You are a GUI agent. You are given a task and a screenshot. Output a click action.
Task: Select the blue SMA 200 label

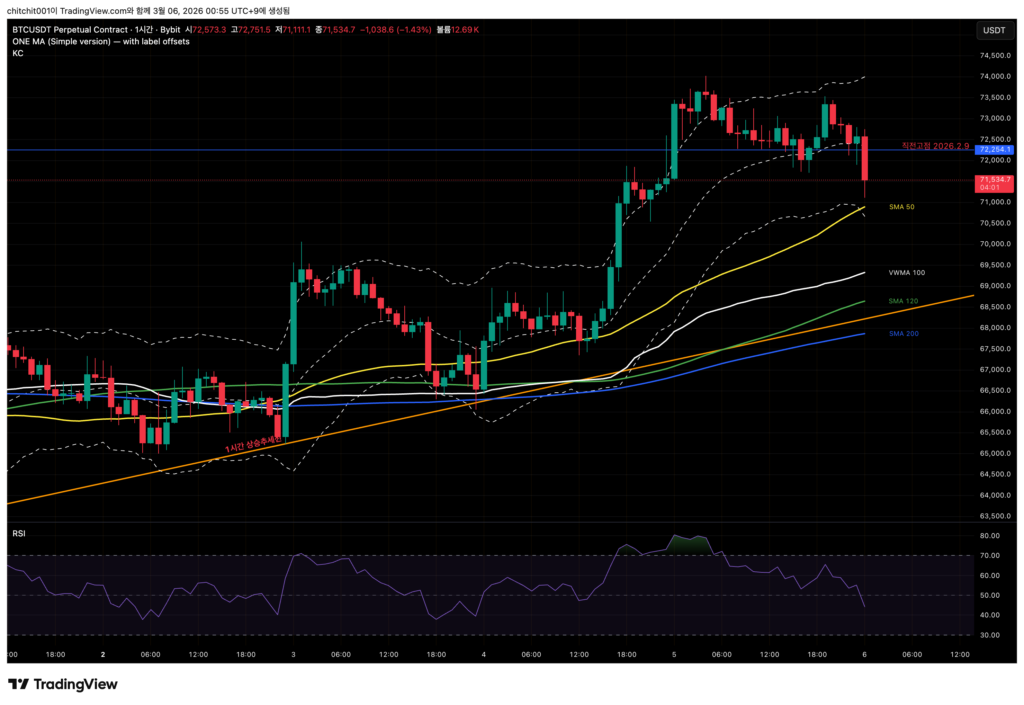tap(903, 333)
